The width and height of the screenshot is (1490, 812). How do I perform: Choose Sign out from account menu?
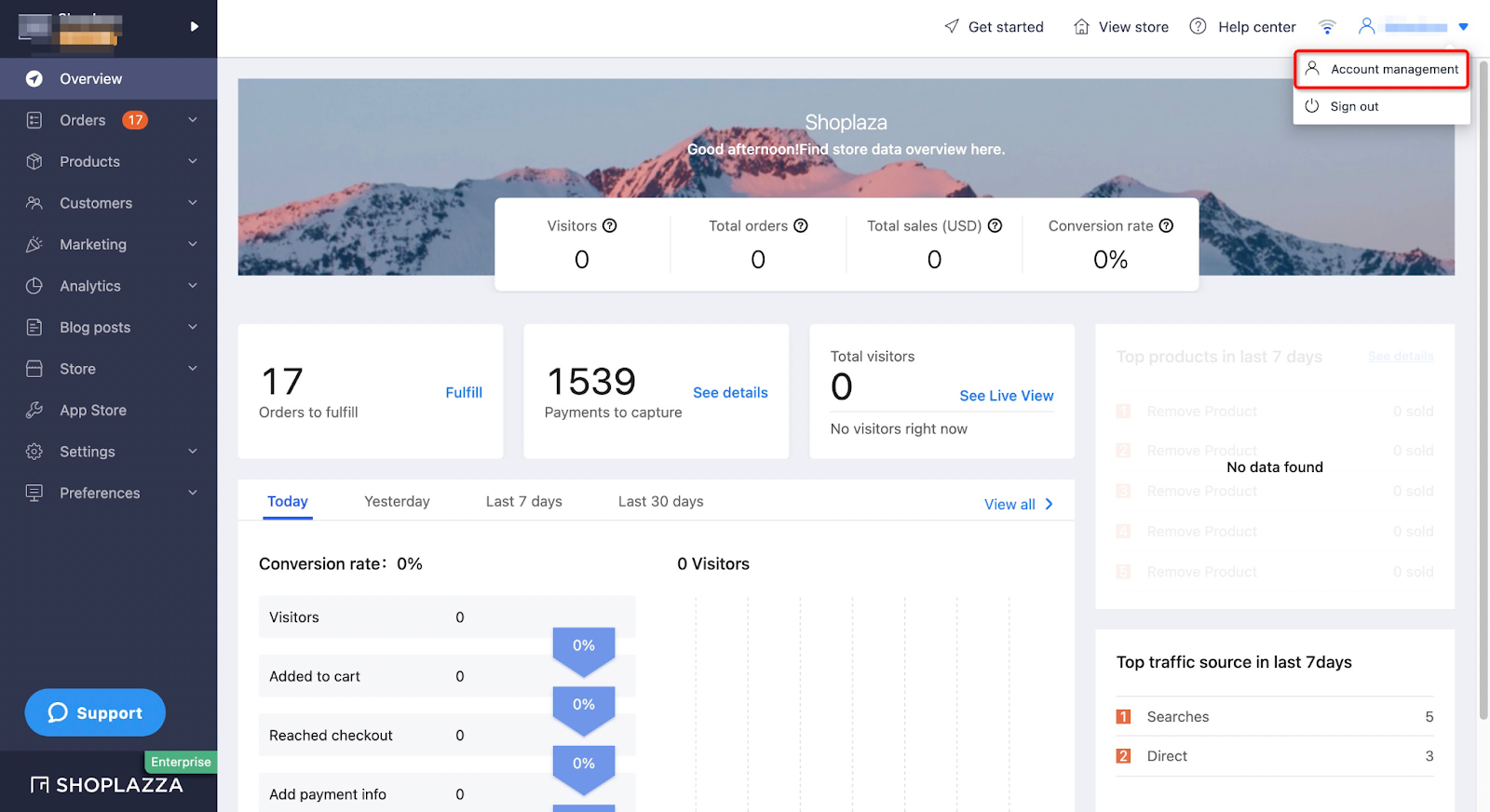click(x=1382, y=106)
